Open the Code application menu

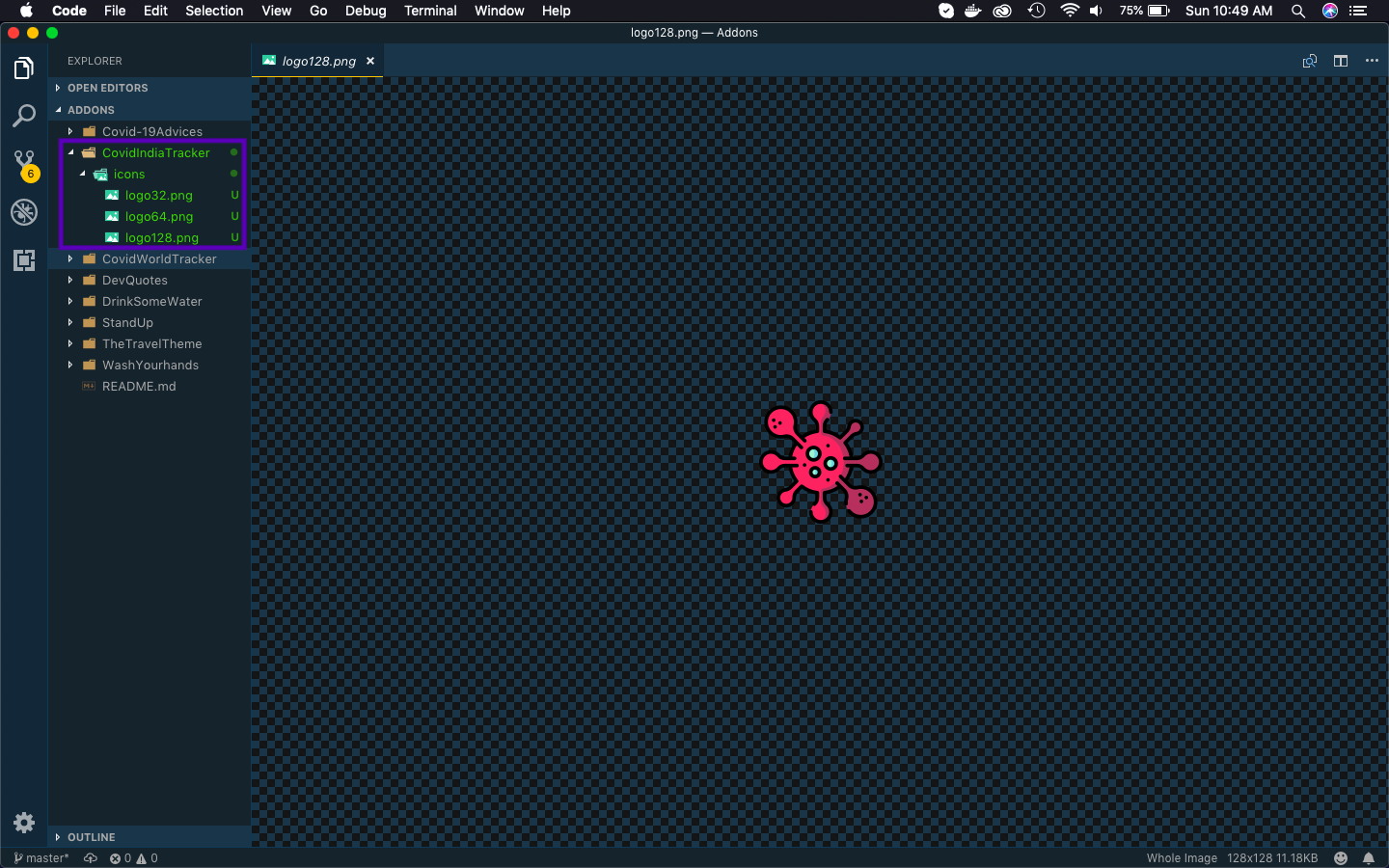click(x=69, y=11)
